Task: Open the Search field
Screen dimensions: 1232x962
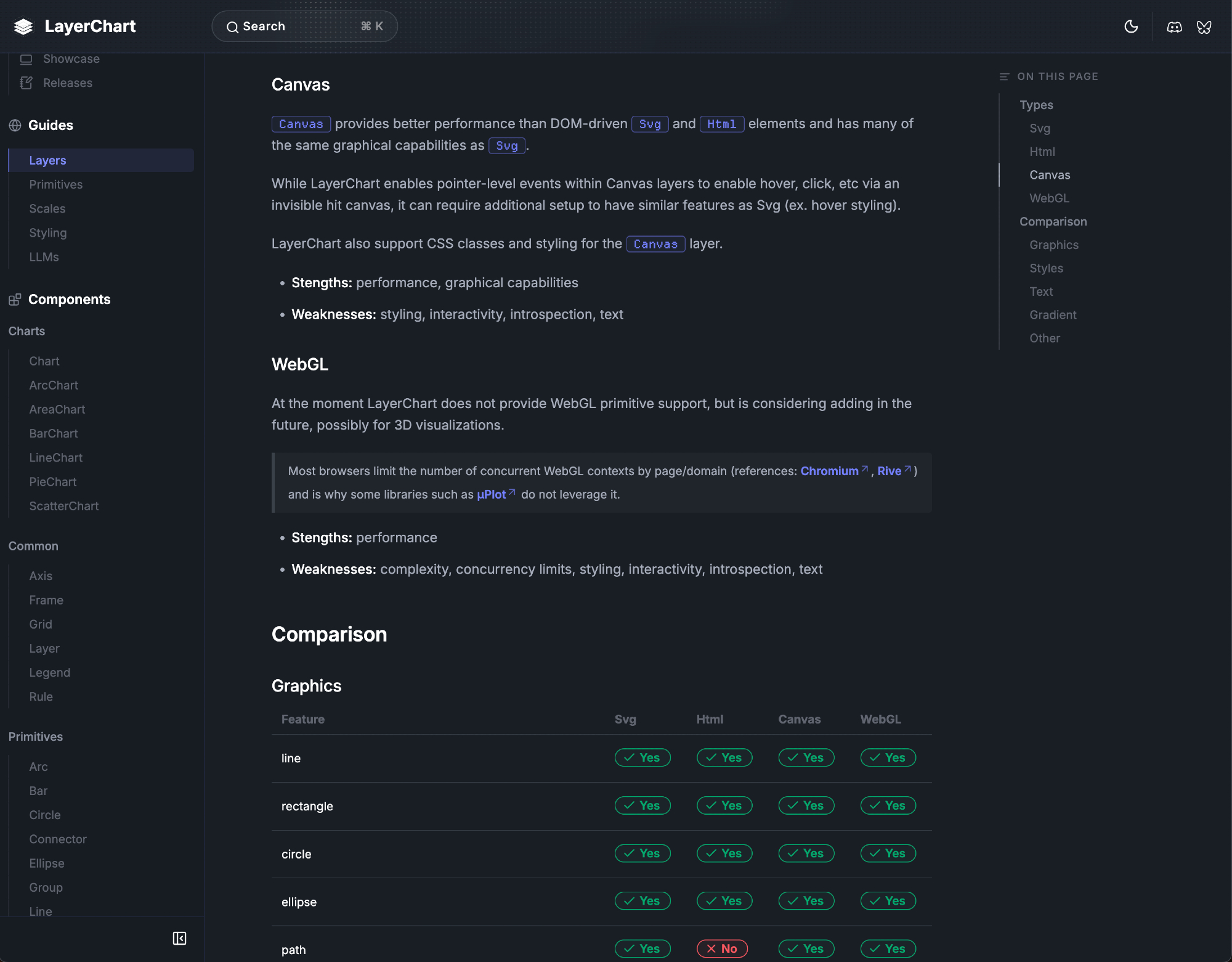Action: pyautogui.click(x=304, y=26)
